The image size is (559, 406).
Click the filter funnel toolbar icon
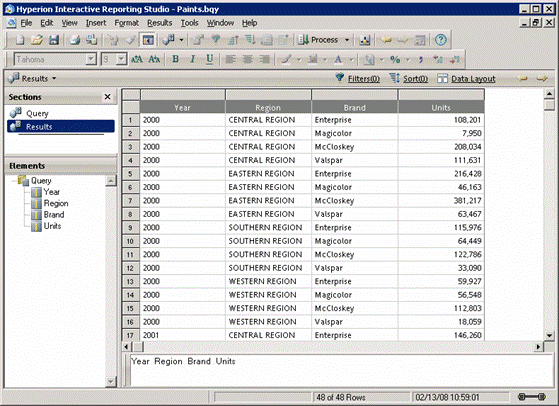pyautogui.click(x=216, y=40)
